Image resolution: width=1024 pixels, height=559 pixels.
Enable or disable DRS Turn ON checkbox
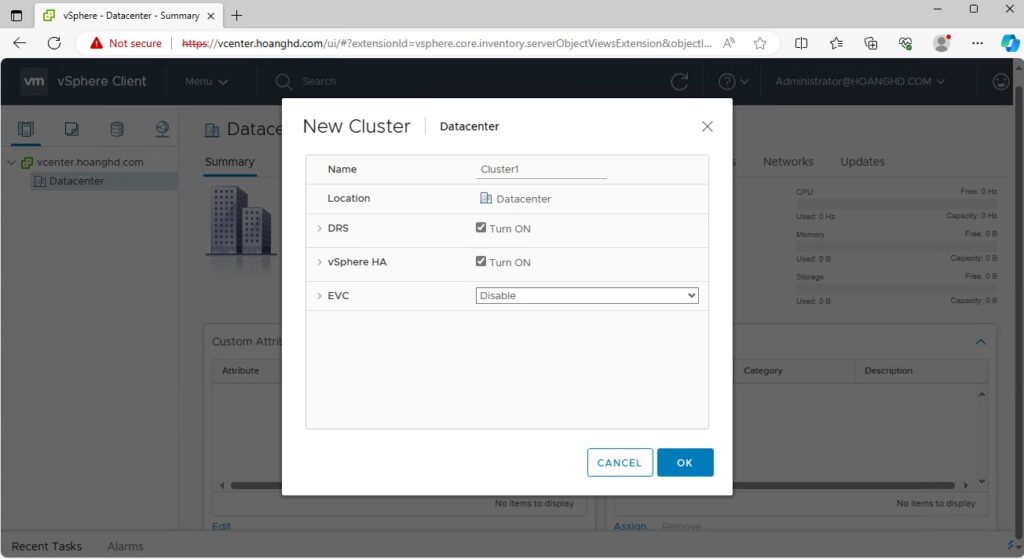click(481, 227)
